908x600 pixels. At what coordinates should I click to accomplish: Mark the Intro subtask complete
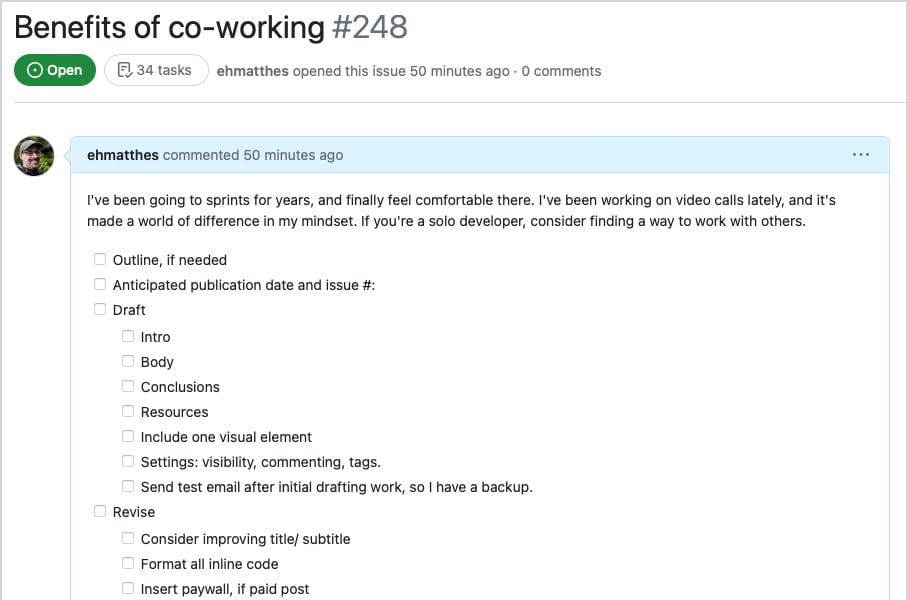pyautogui.click(x=127, y=335)
